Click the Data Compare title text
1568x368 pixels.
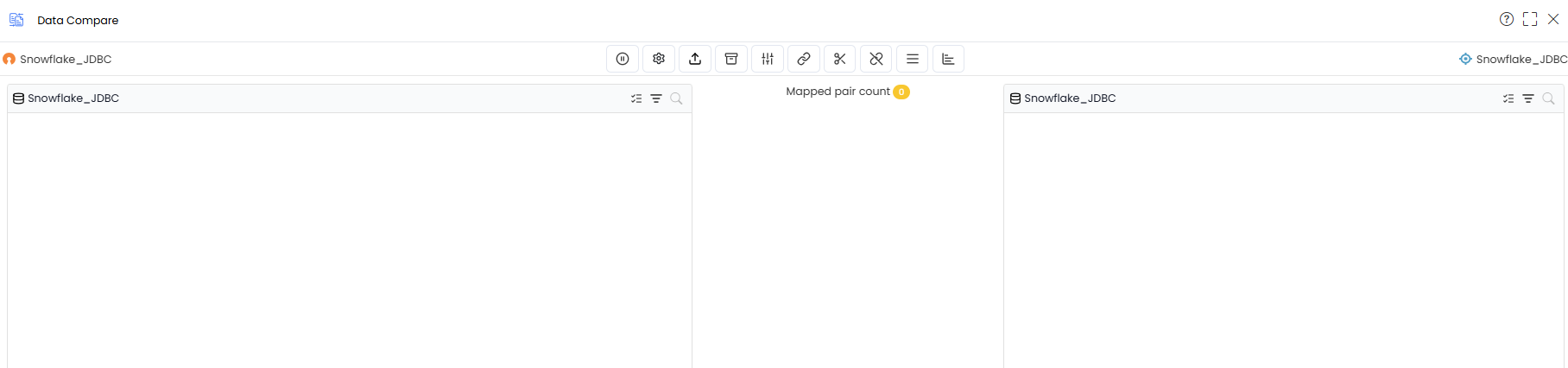pyautogui.click(x=78, y=20)
